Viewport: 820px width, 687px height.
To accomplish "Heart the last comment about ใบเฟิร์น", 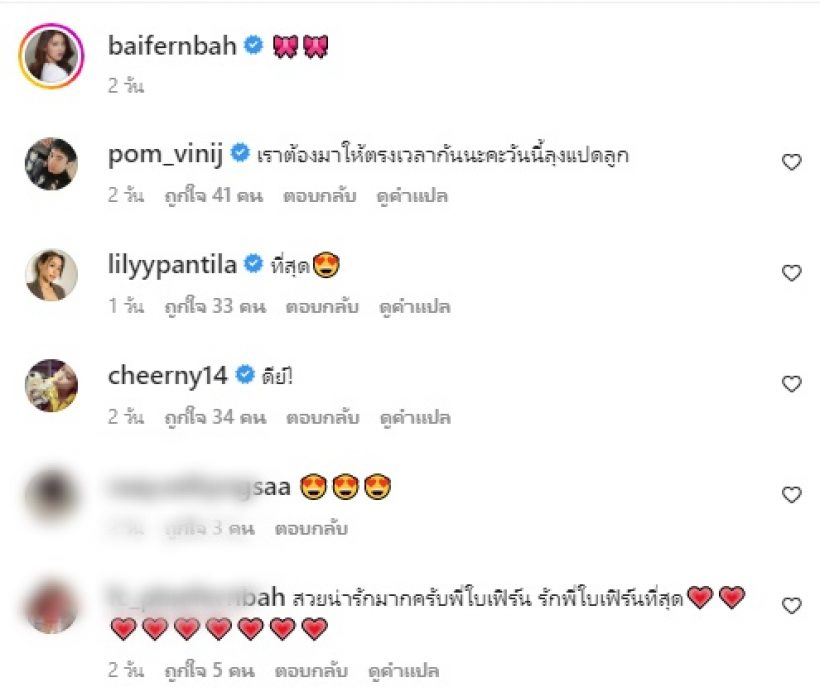I will (791, 605).
